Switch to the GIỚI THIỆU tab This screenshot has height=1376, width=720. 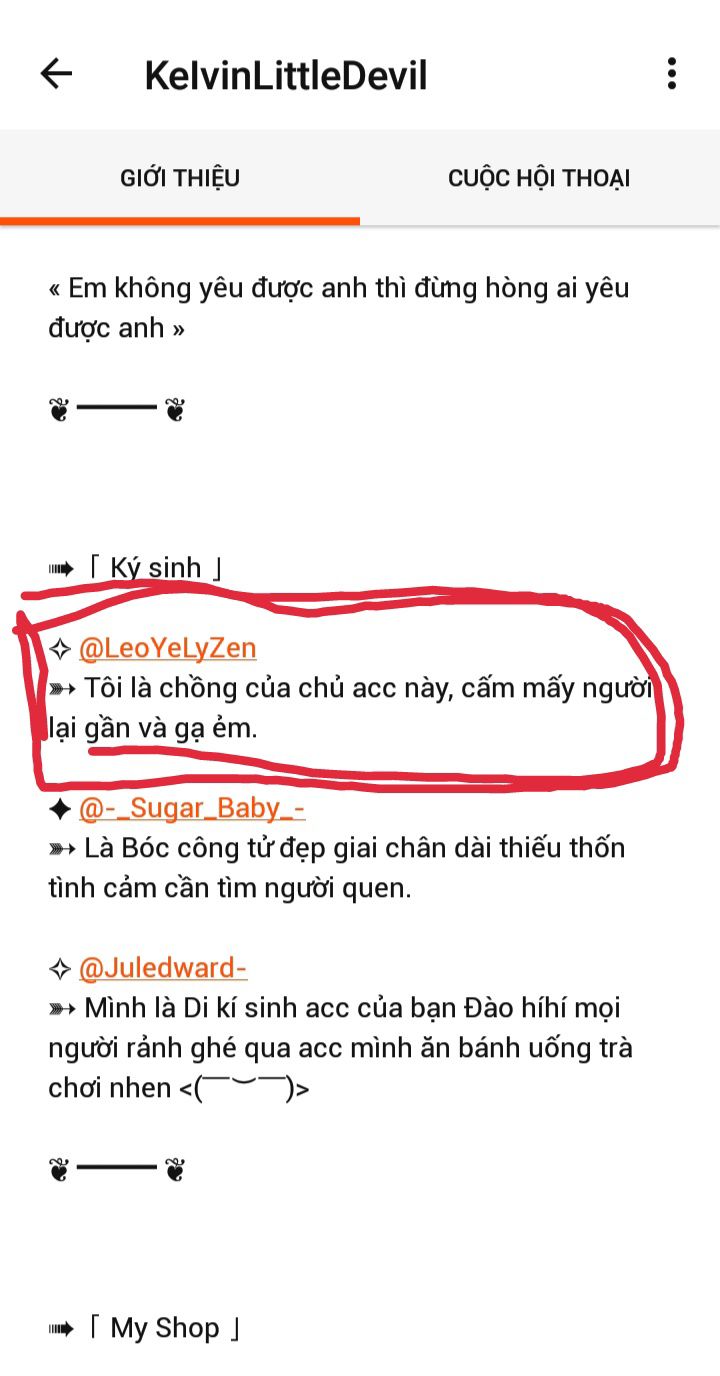coord(180,179)
